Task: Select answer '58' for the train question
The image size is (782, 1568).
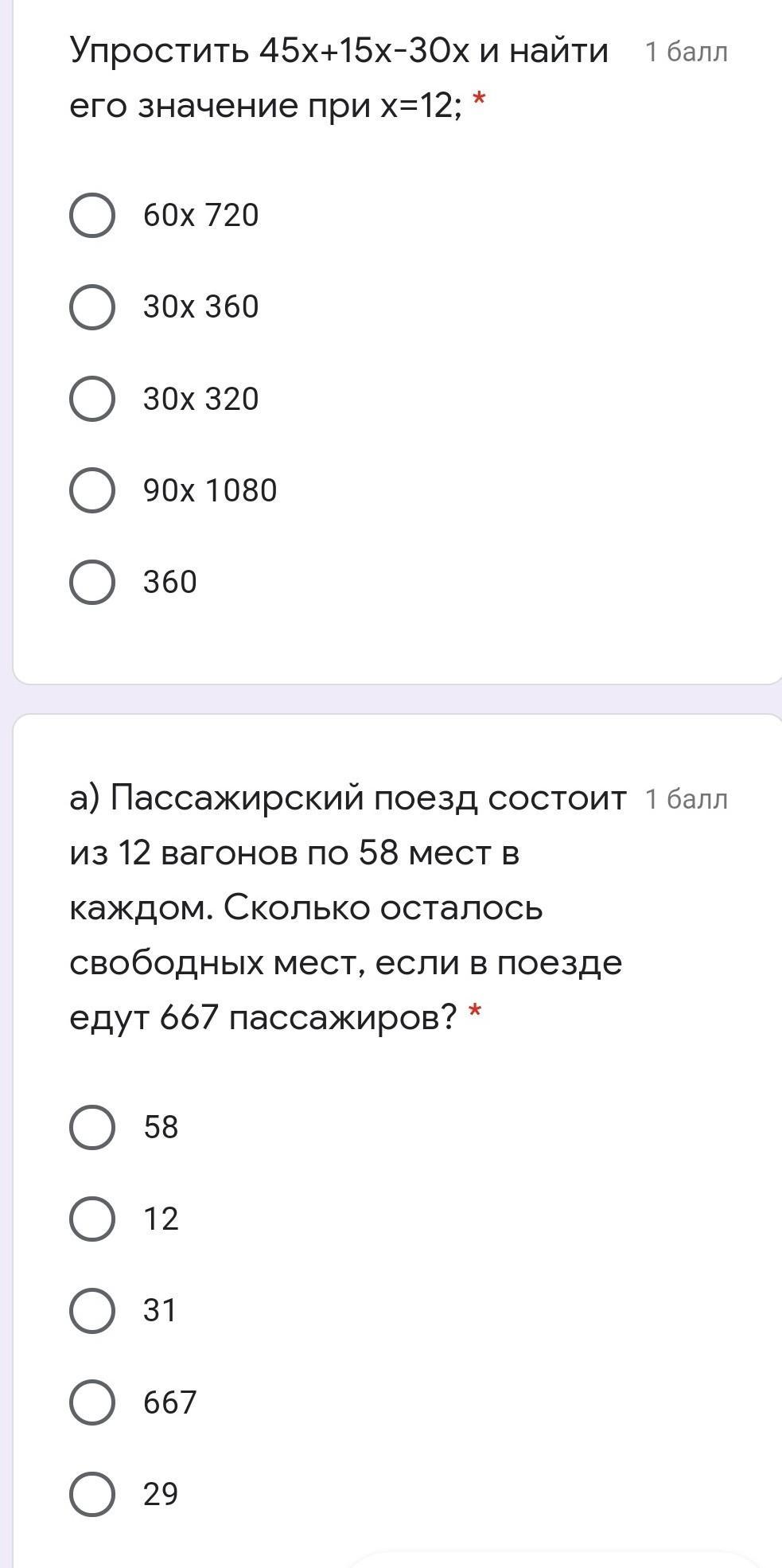Action: [x=92, y=1127]
